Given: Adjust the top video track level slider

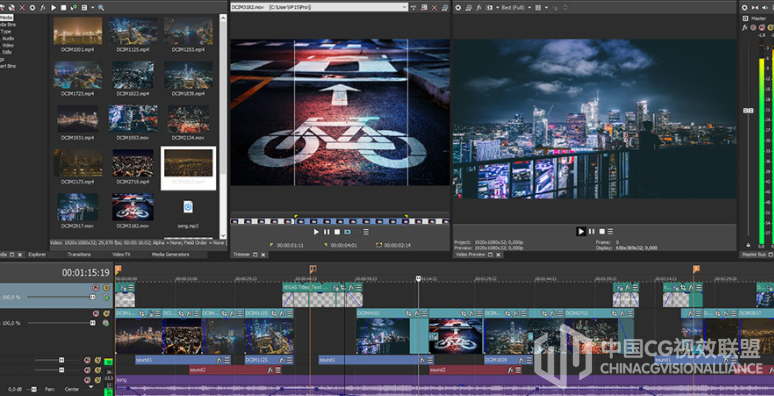Looking at the screenshot, I should click(x=92, y=297).
